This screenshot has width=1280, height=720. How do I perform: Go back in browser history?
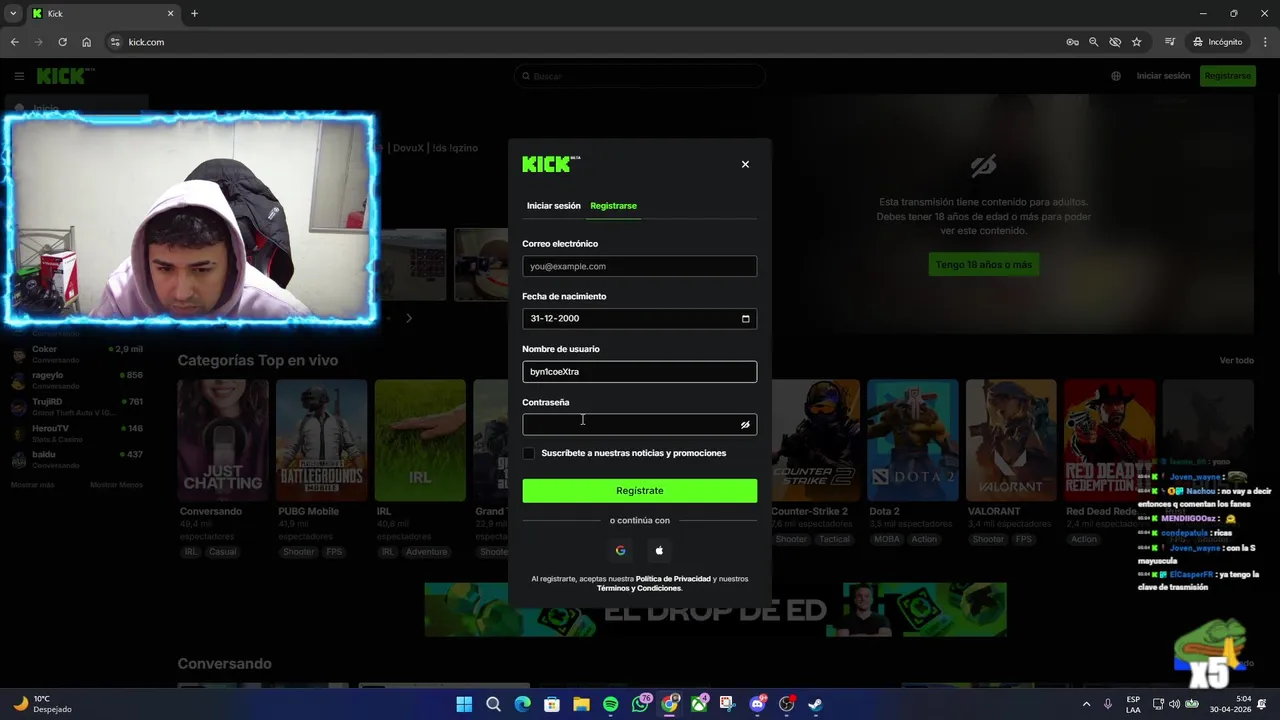[x=14, y=42]
